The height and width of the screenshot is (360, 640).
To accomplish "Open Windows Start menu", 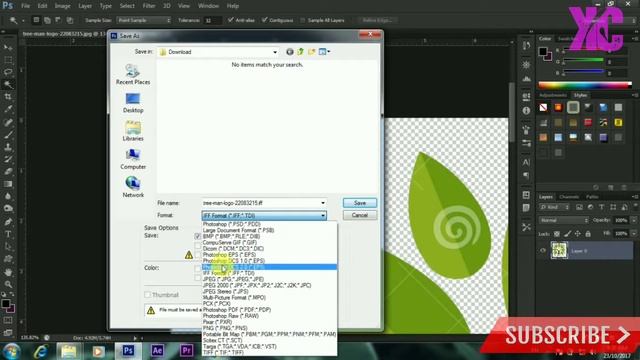I will point(11,351).
